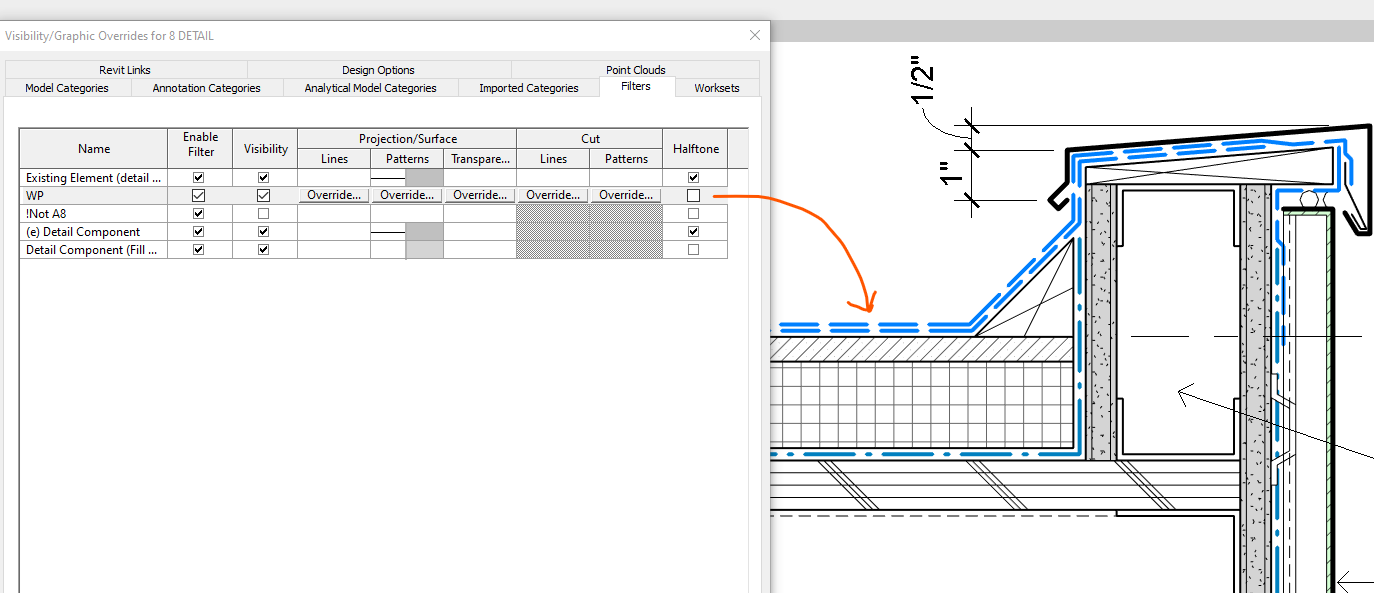
Task: Enable Visibility for the !Not A8 filter
Action: (x=263, y=213)
